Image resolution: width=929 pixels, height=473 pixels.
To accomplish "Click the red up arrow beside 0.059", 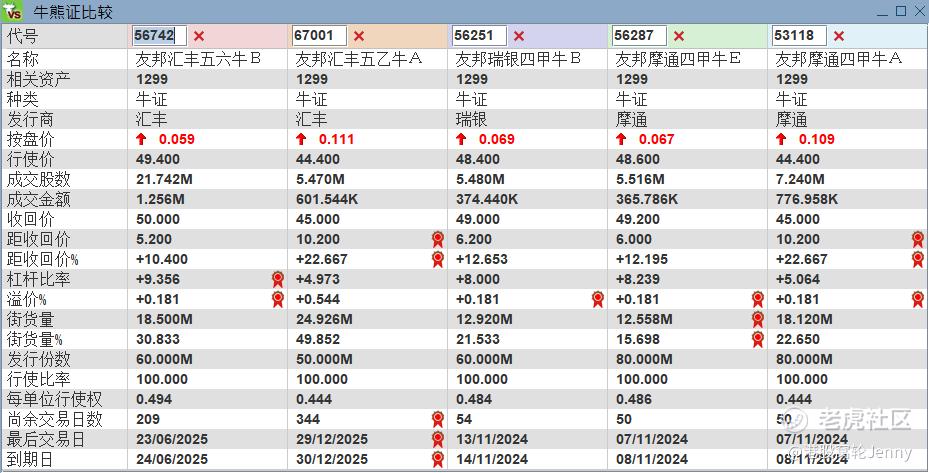I will pyautogui.click(x=141, y=139).
